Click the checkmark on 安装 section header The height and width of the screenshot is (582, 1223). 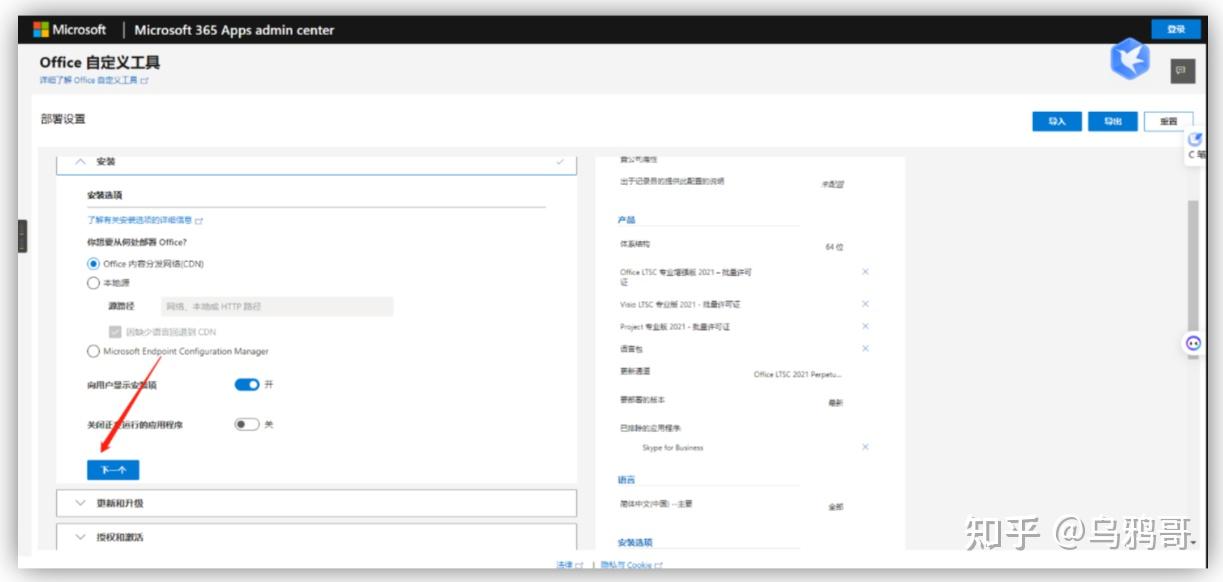click(560, 161)
